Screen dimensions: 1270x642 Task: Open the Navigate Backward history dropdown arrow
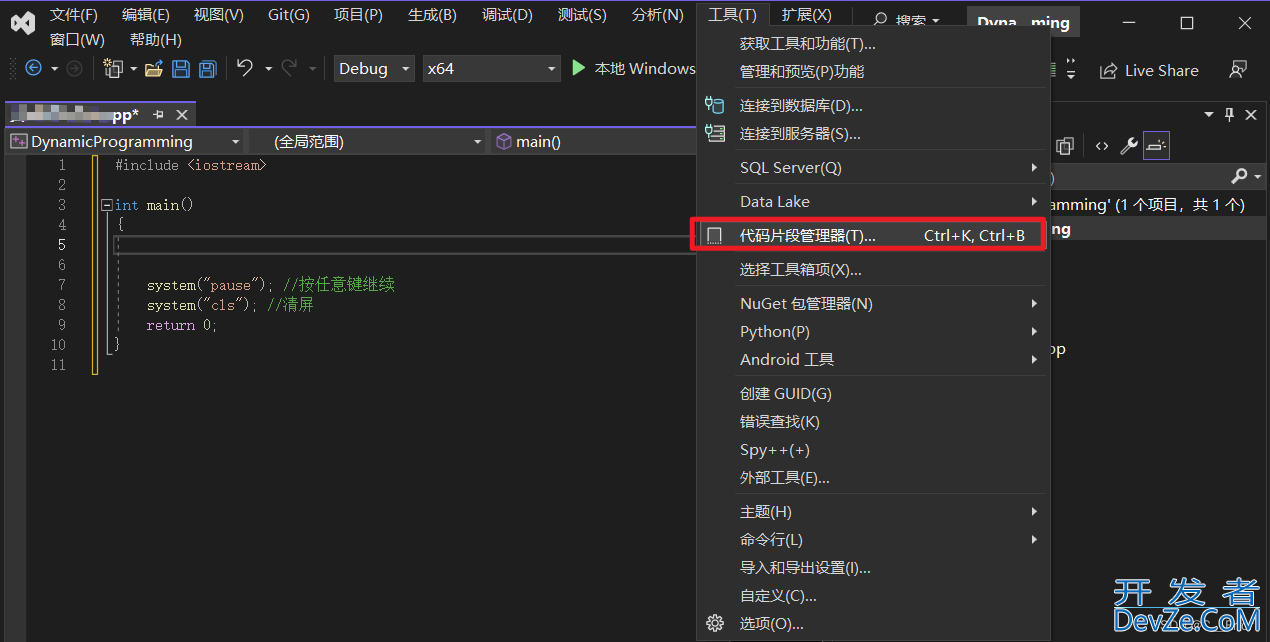(x=54, y=69)
